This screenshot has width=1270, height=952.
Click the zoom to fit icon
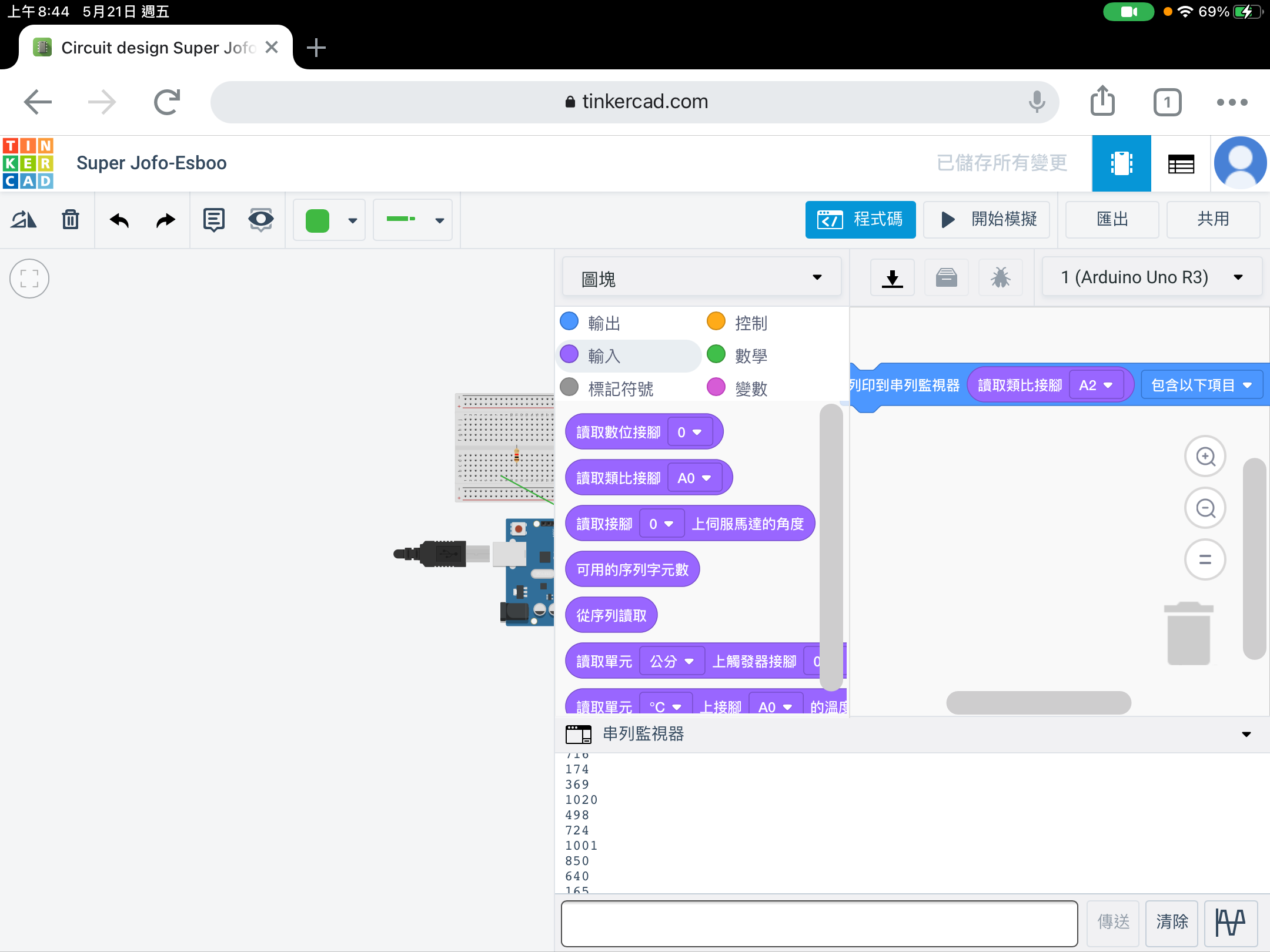click(x=29, y=279)
